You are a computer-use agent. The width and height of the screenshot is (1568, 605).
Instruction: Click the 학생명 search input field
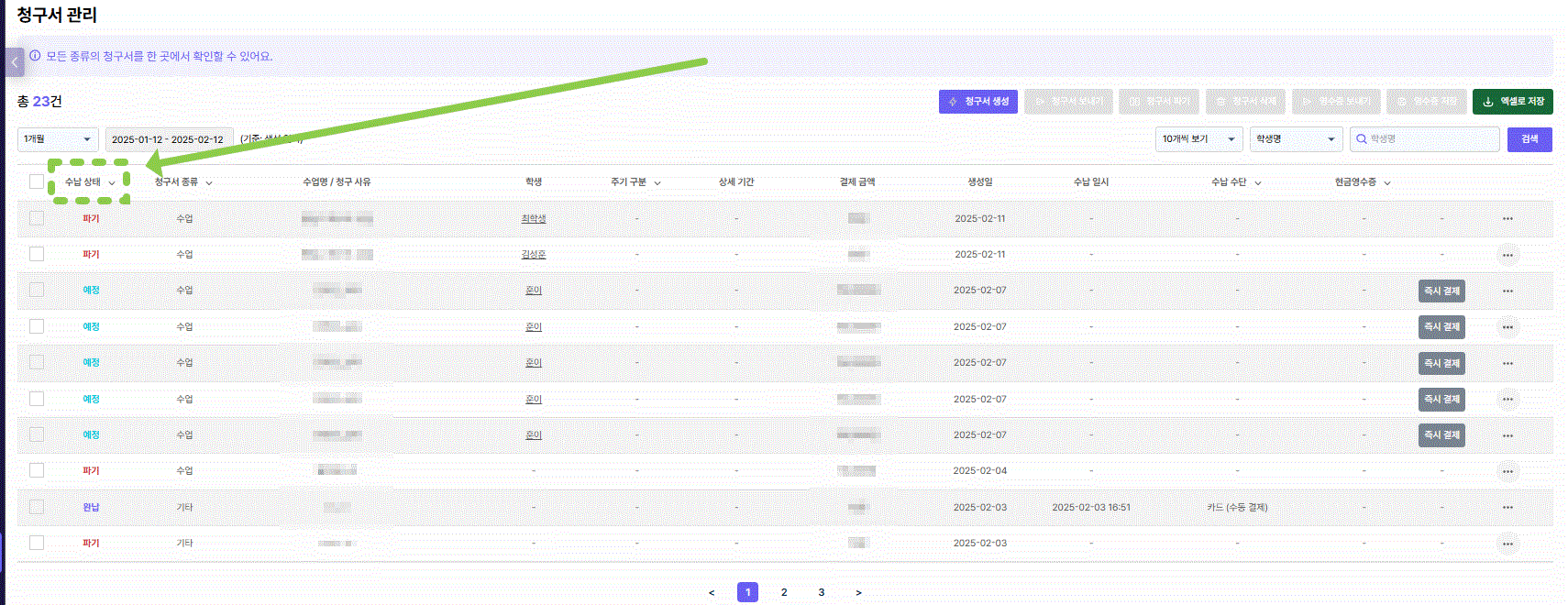click(1432, 139)
